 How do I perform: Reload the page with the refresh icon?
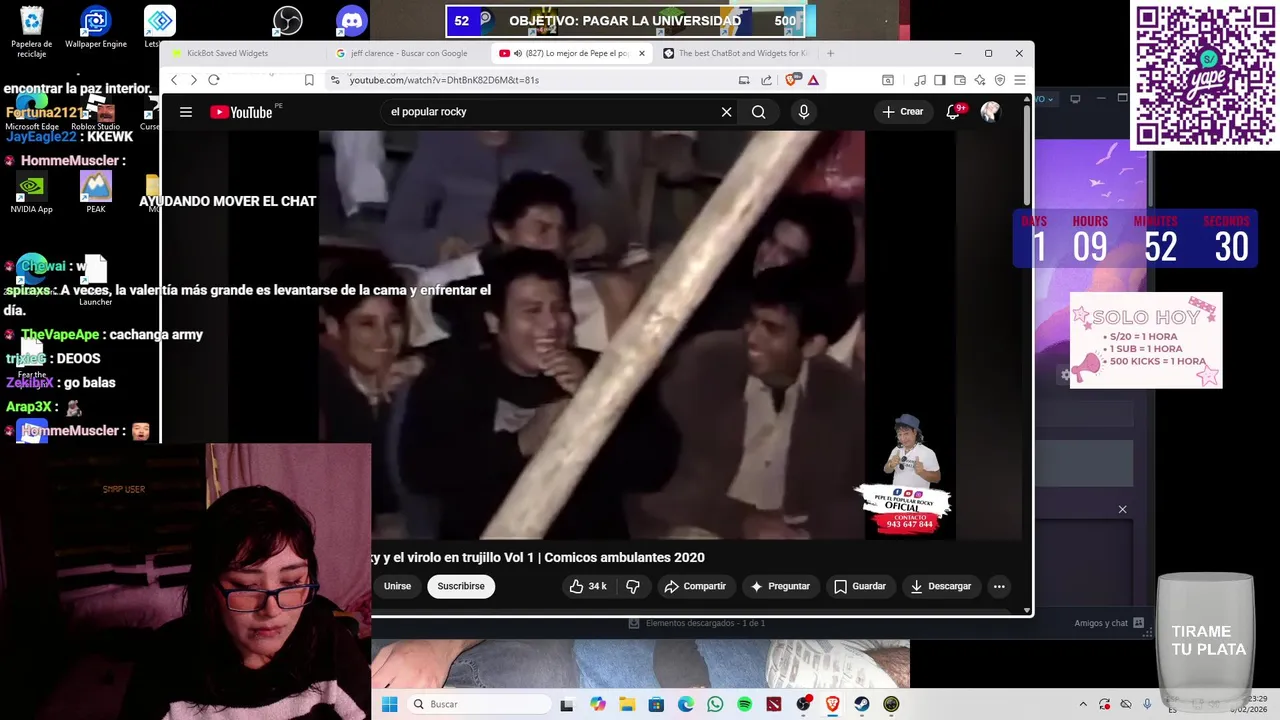click(x=214, y=80)
